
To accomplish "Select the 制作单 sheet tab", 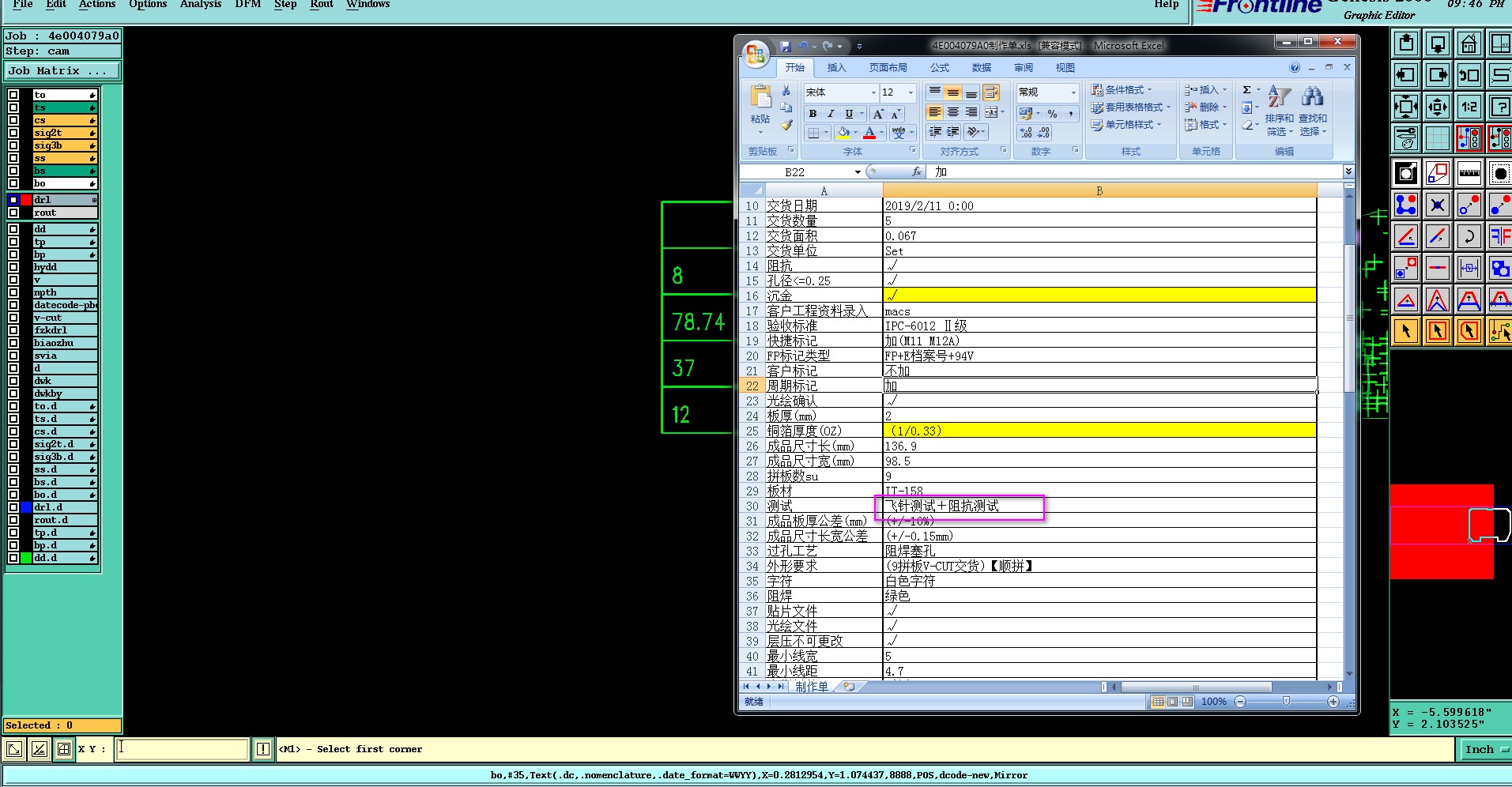I will [811, 687].
